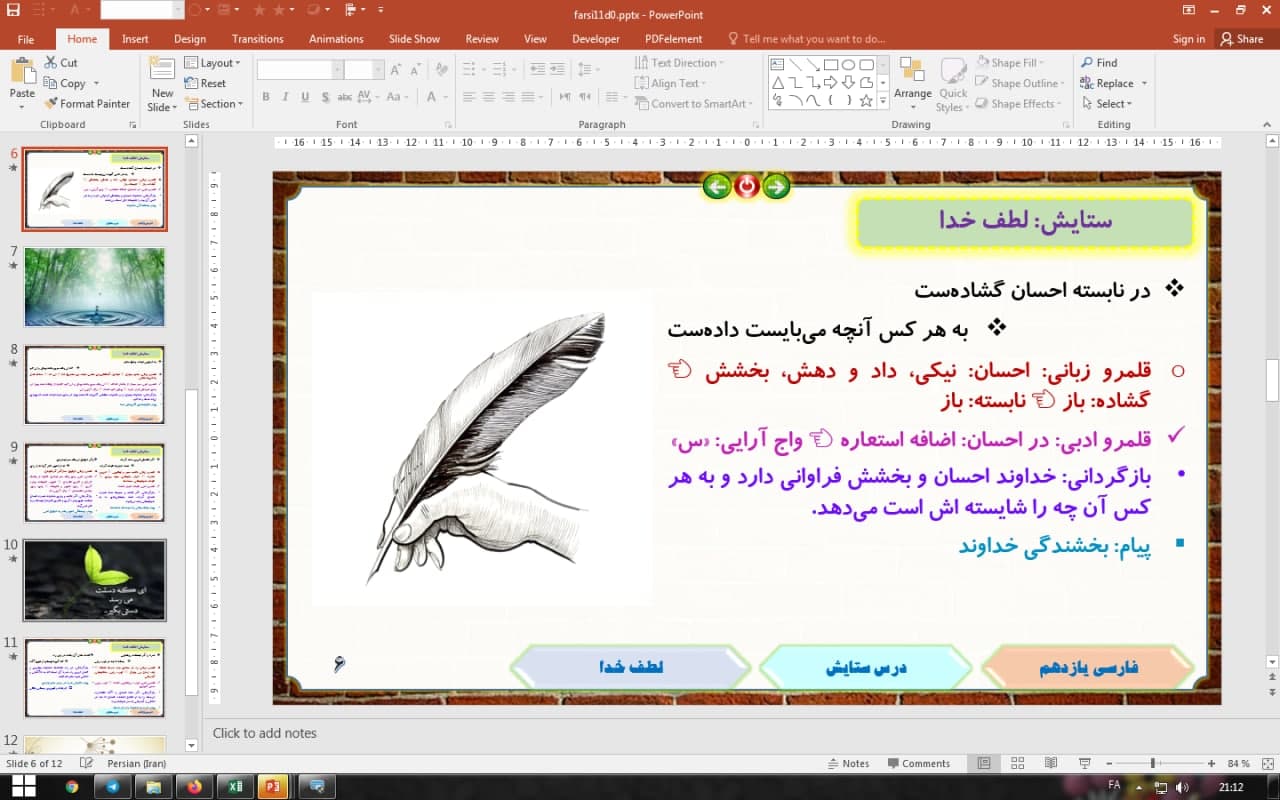
Task: Switch to the Animations tab
Action: [x=336, y=39]
